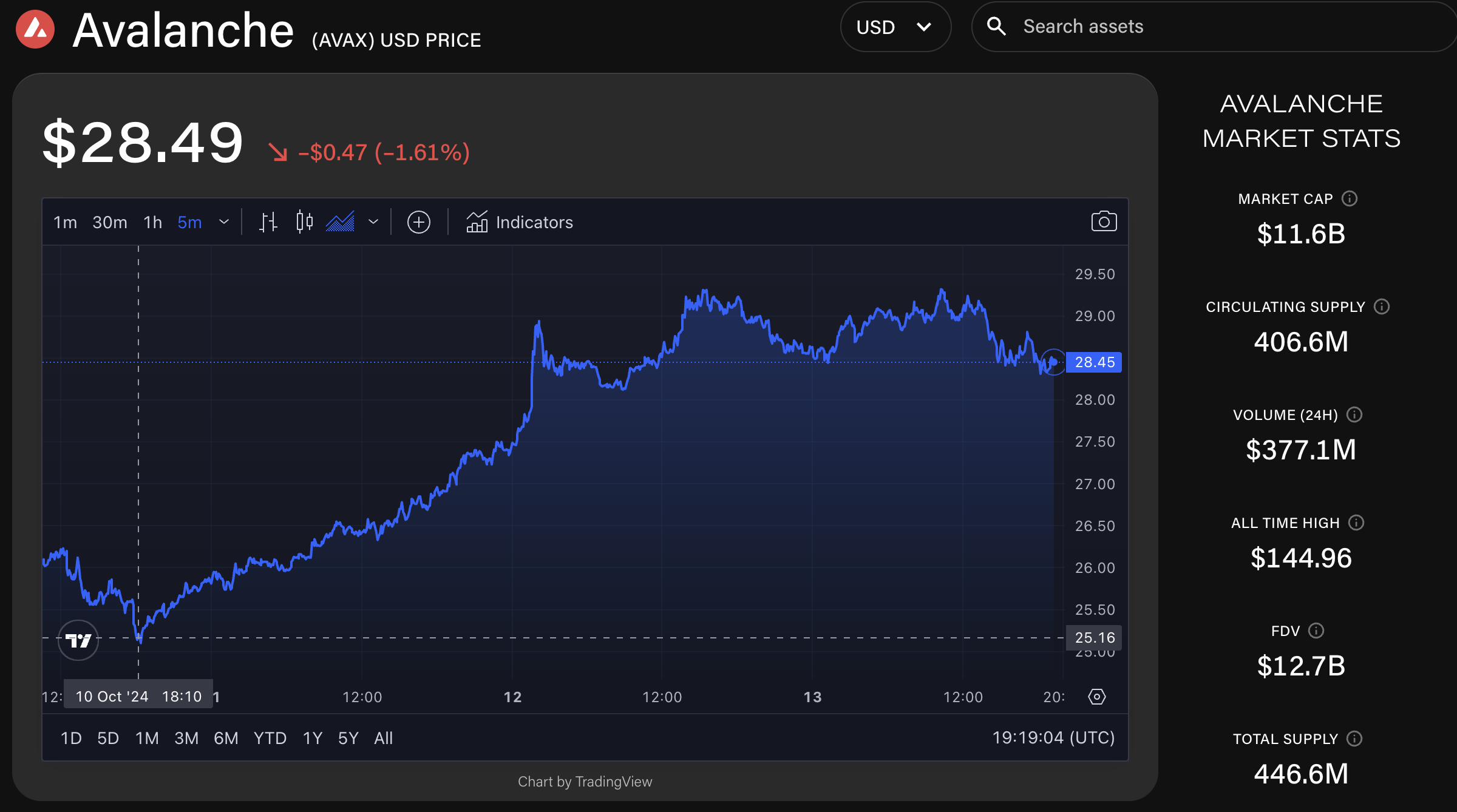Open chart settings hexagon icon
Screen dimensions: 1457x812
[x=1096, y=696]
